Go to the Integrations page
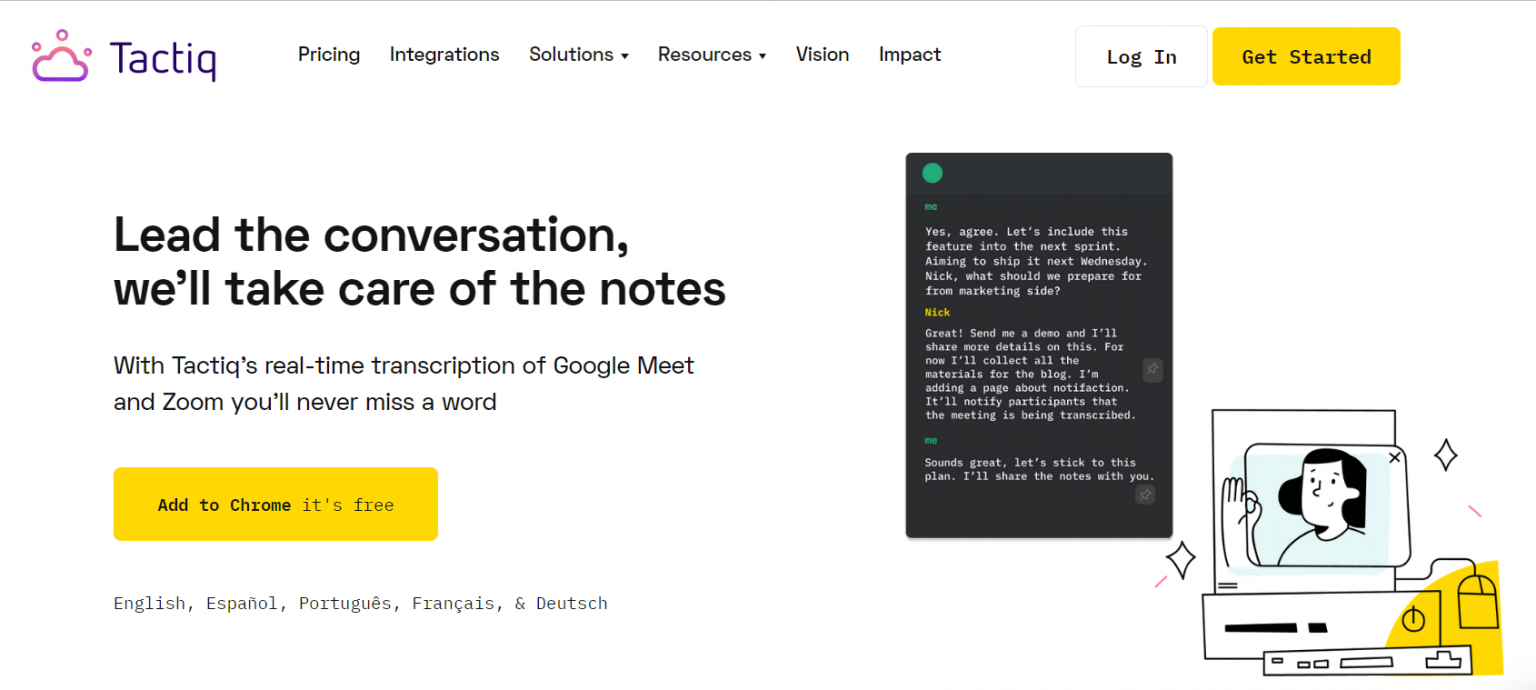The height and width of the screenshot is (690, 1536). tap(444, 55)
